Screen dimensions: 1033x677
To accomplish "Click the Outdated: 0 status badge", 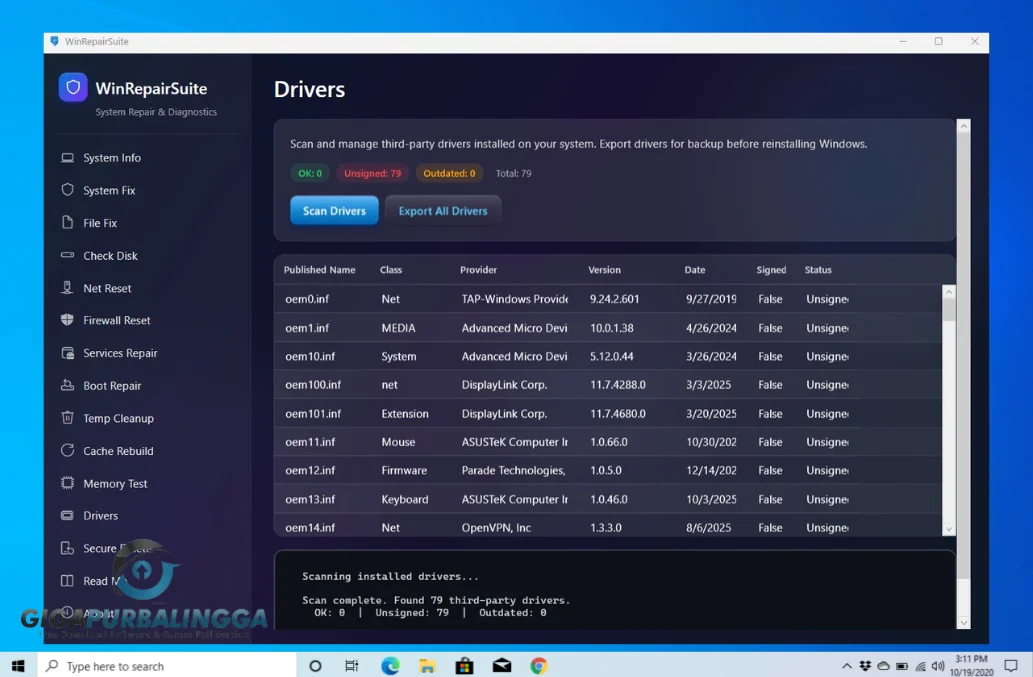I will [449, 173].
